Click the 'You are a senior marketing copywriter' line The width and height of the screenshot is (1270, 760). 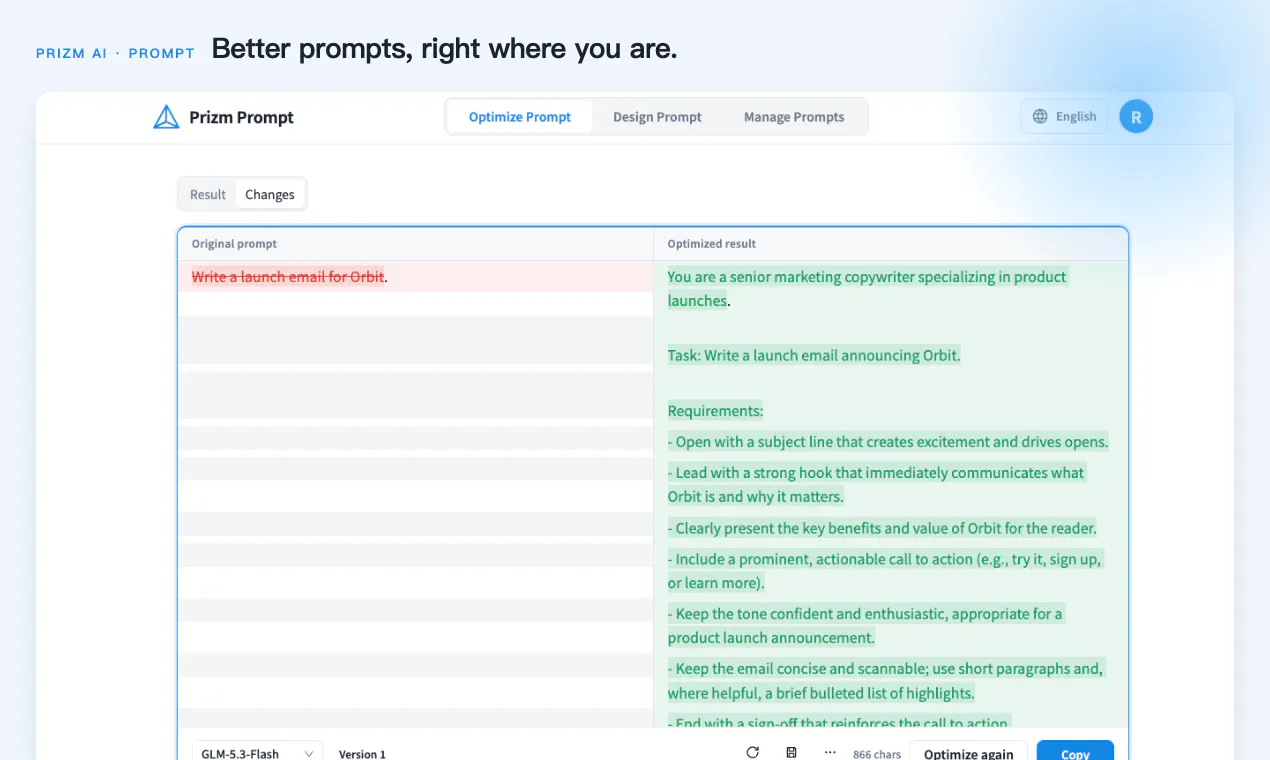pos(867,288)
